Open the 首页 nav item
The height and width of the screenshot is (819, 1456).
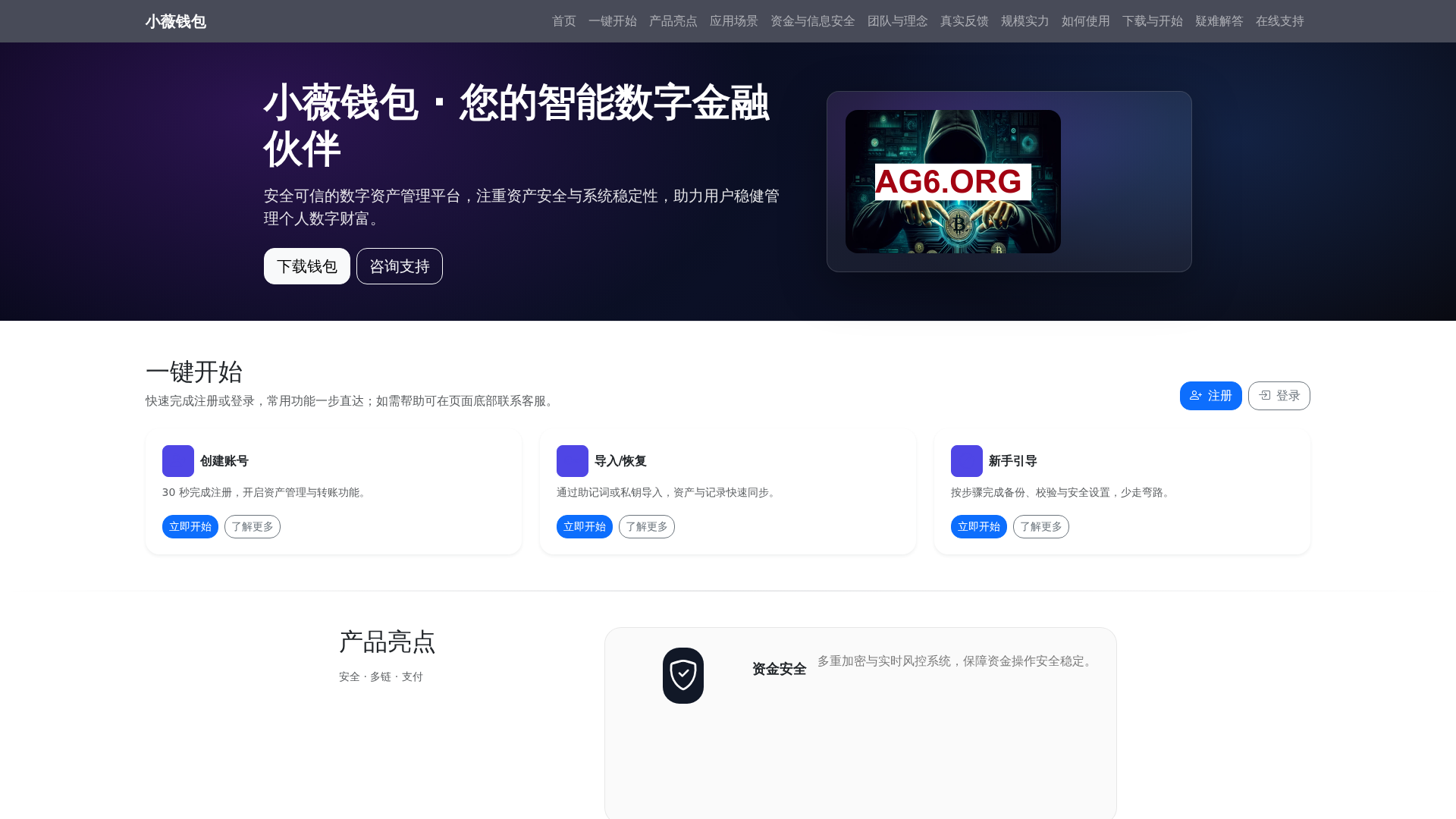563,21
